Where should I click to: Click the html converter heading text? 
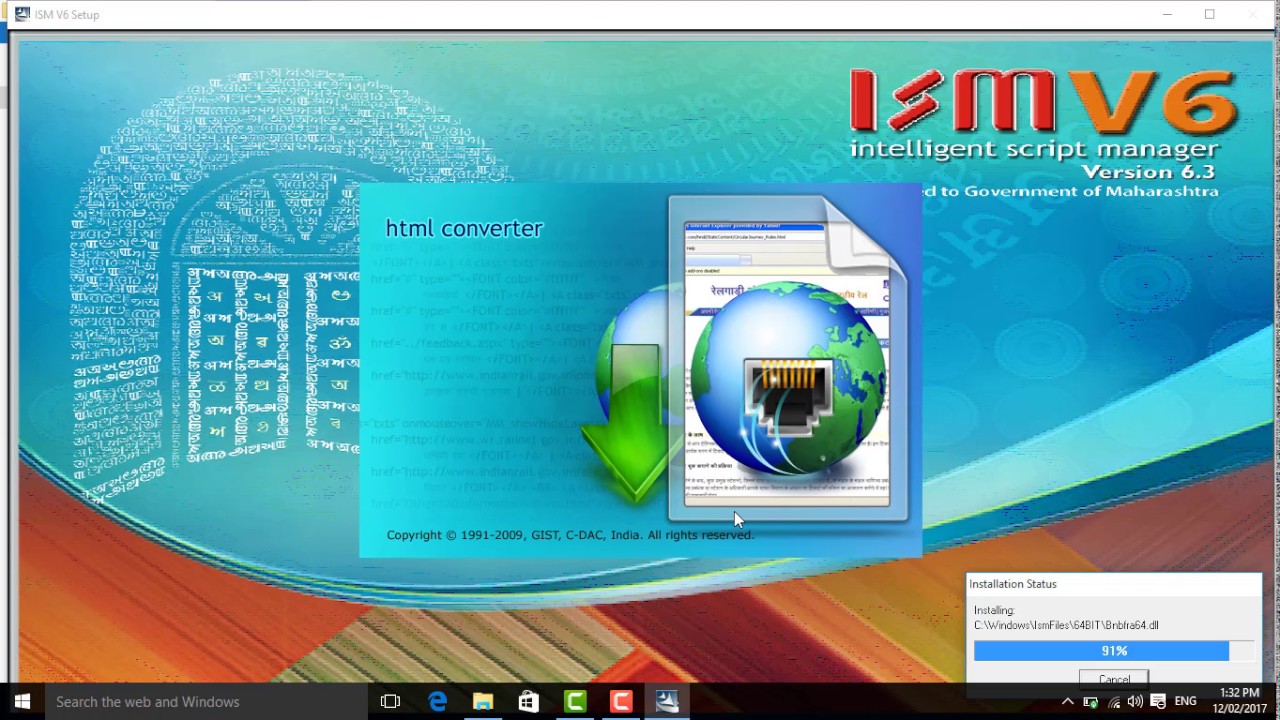(x=464, y=228)
